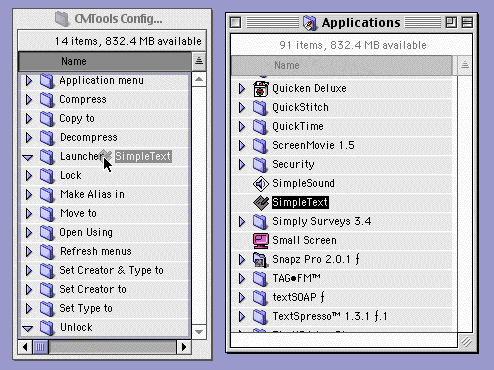Select the Lock folder icon

tap(47, 176)
